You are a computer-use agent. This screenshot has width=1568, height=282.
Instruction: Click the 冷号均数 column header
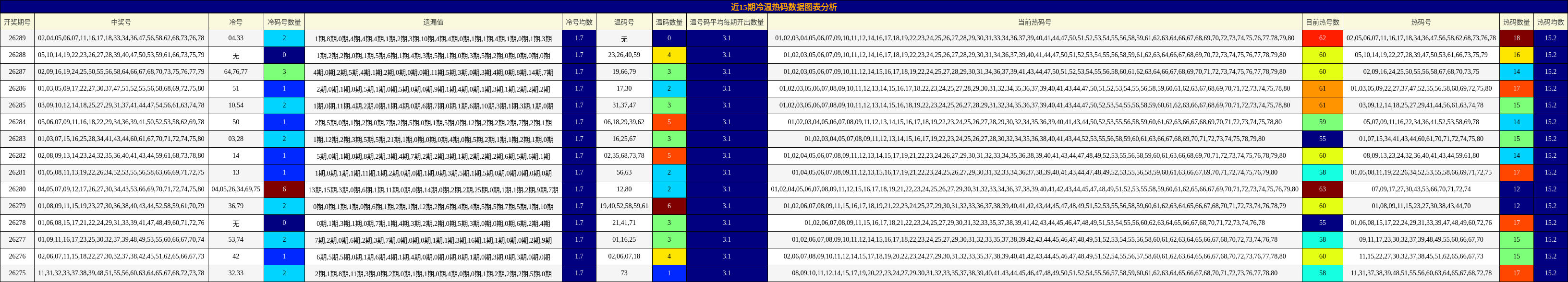[x=579, y=22]
